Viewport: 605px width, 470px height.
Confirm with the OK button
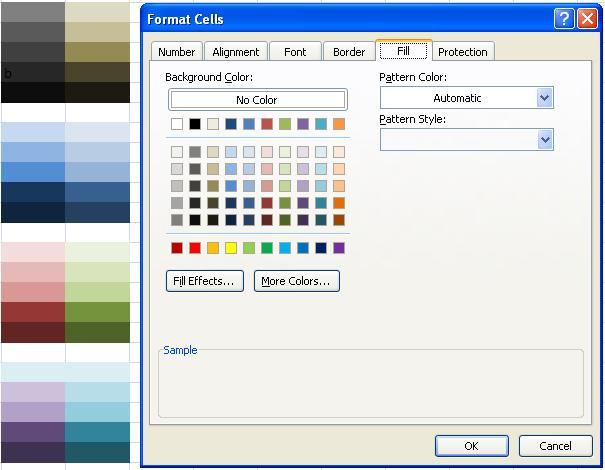pos(471,446)
